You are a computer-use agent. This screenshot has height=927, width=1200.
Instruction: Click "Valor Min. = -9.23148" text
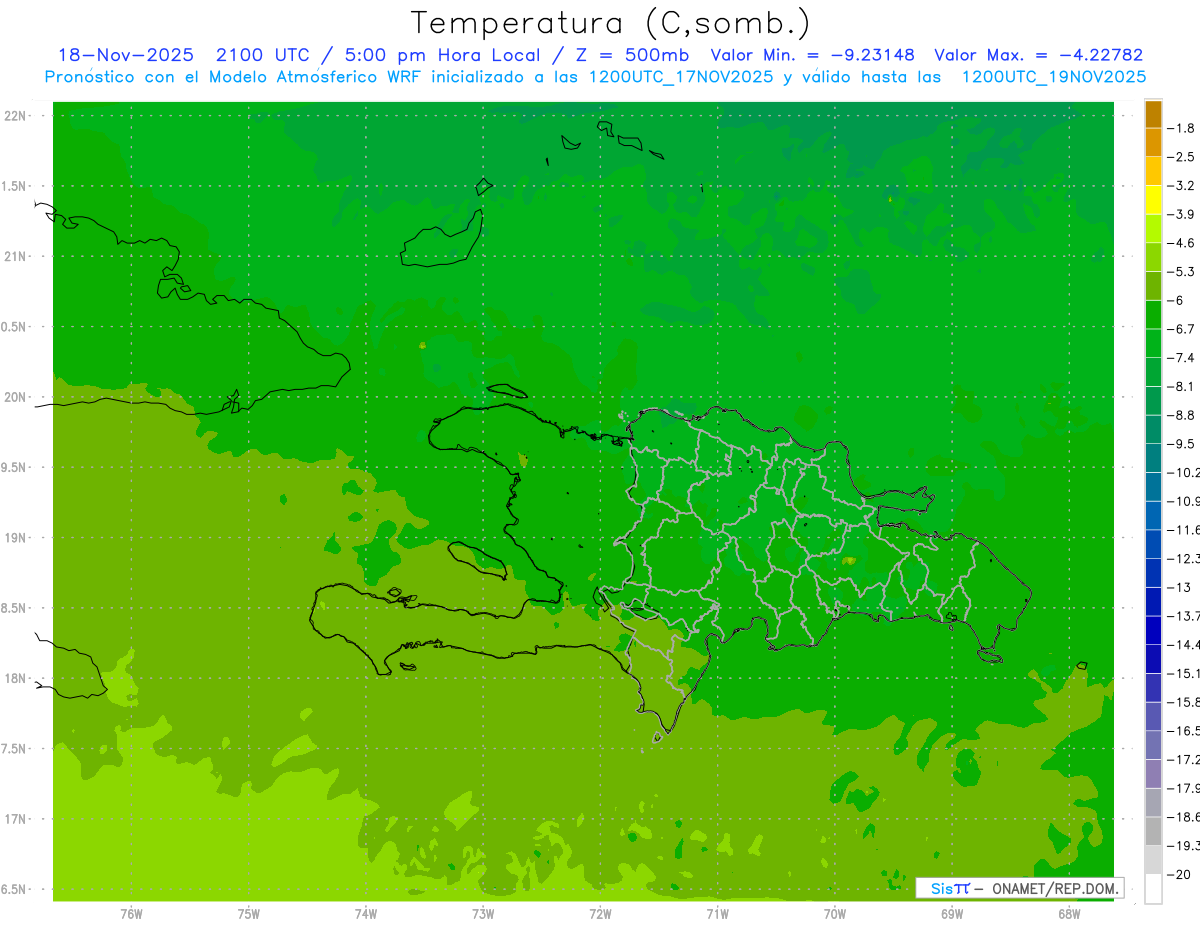812,55
